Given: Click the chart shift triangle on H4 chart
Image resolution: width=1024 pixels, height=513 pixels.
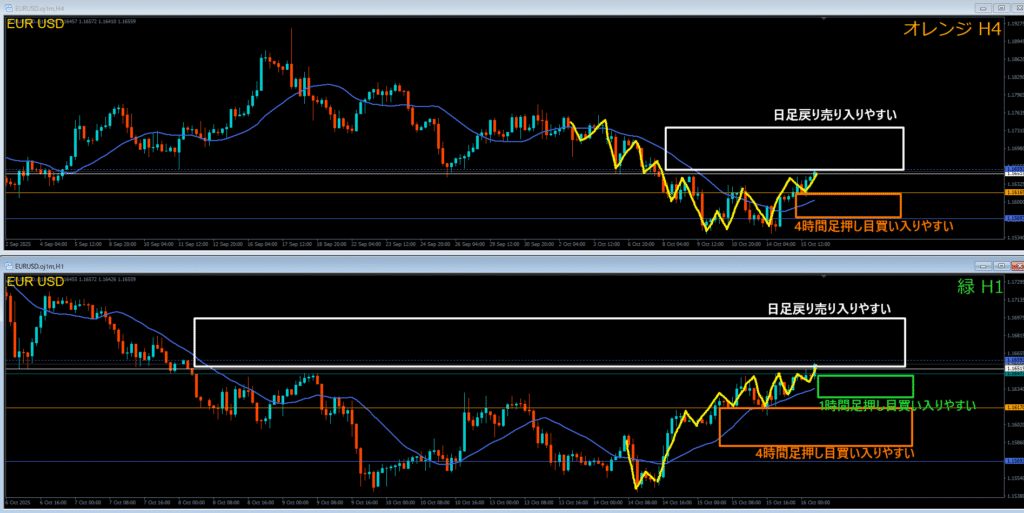Looking at the screenshot, I should click(x=824, y=19).
